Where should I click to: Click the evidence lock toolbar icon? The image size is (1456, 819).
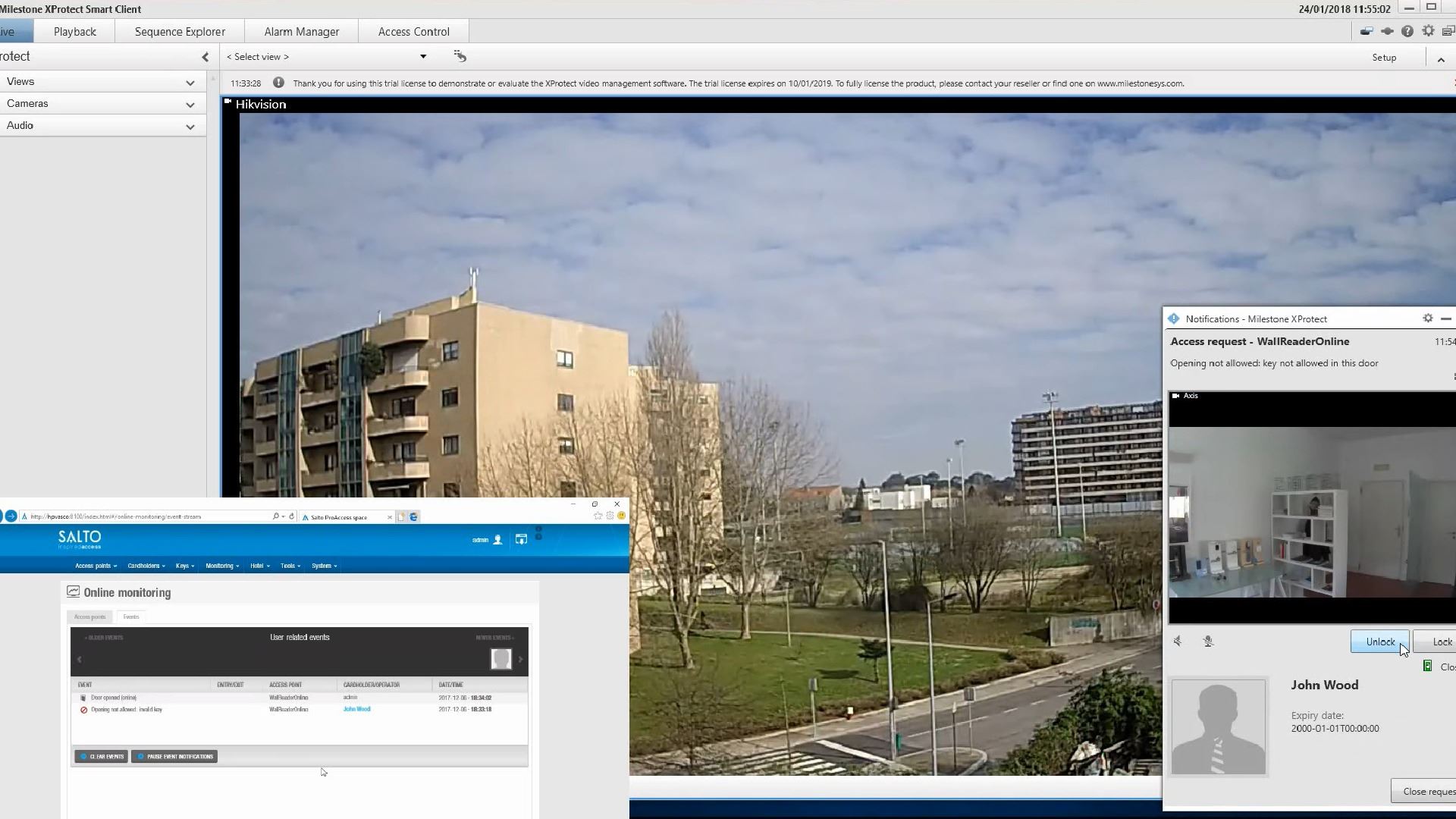tap(1367, 31)
